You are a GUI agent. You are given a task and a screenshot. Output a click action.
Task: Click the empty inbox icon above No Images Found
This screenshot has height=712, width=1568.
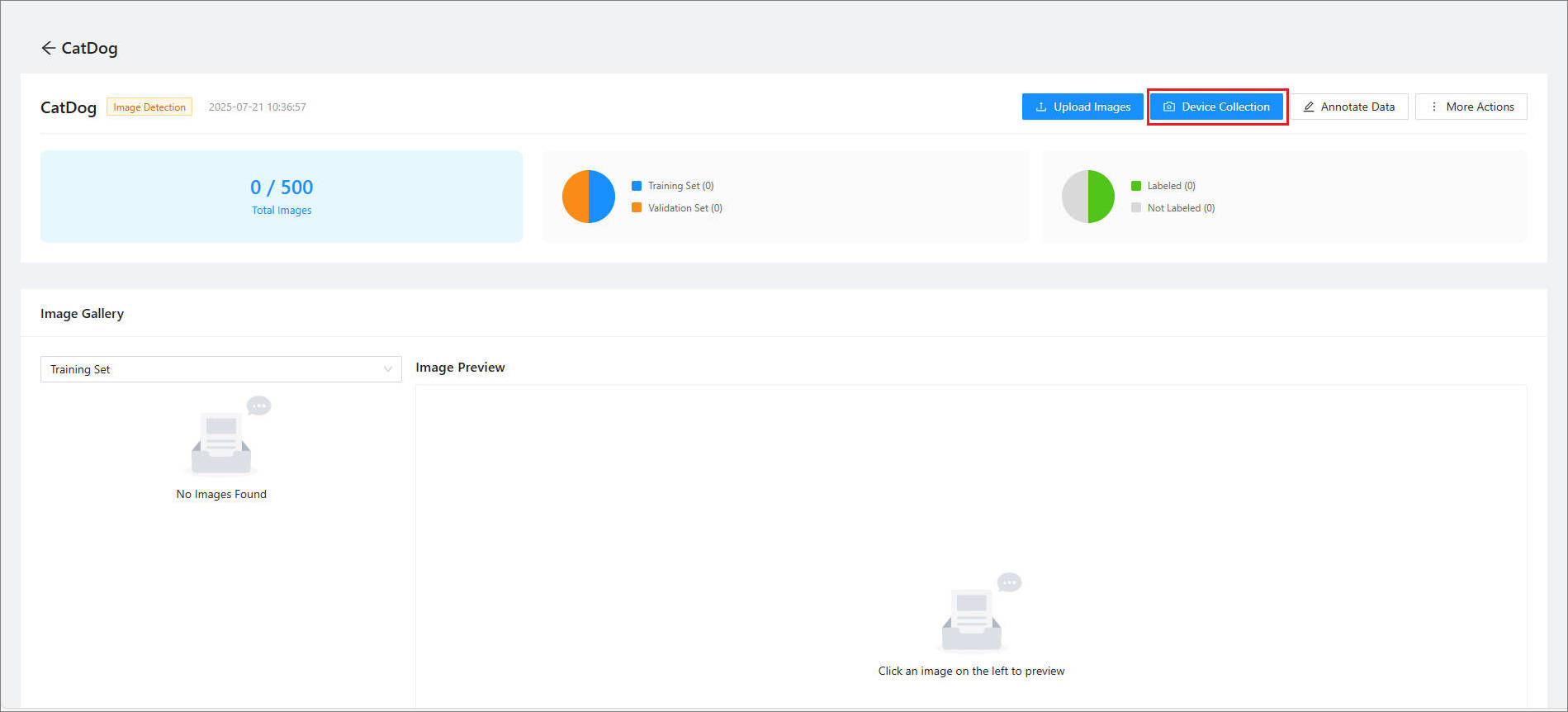pos(227,436)
